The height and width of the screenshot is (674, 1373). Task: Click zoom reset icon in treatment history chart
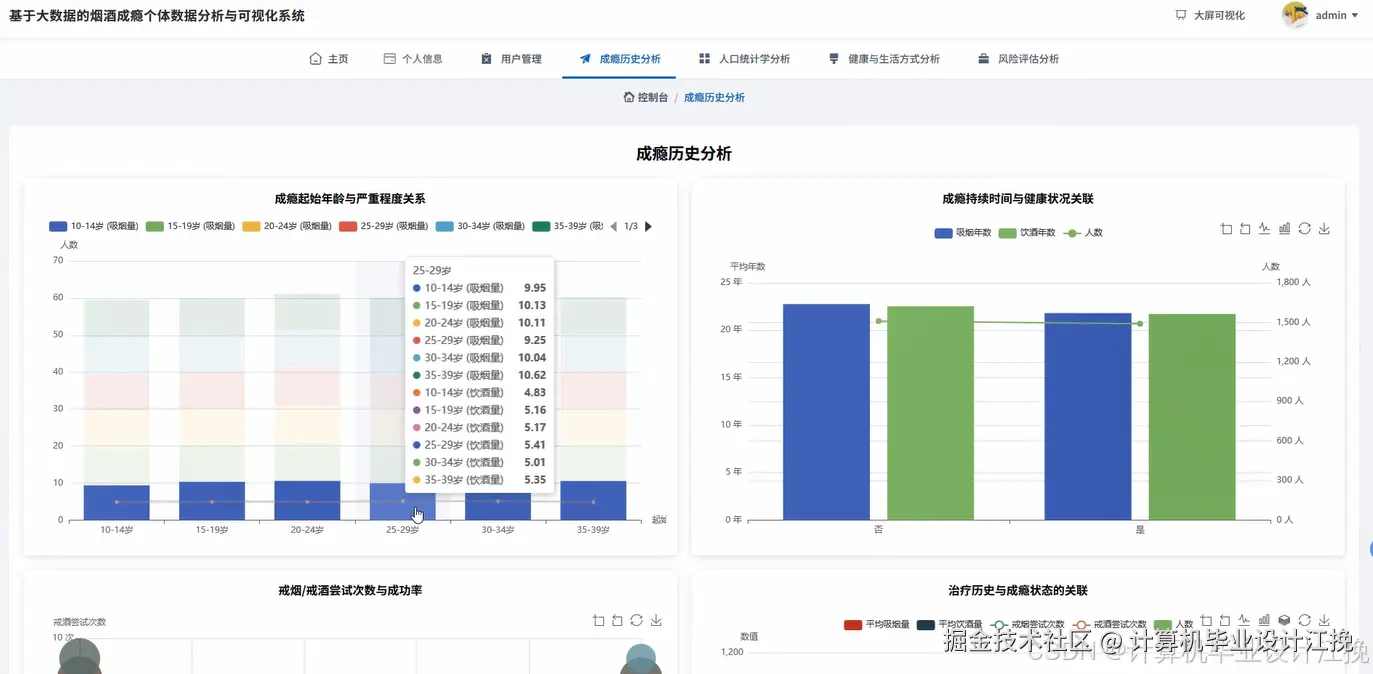(1226, 621)
